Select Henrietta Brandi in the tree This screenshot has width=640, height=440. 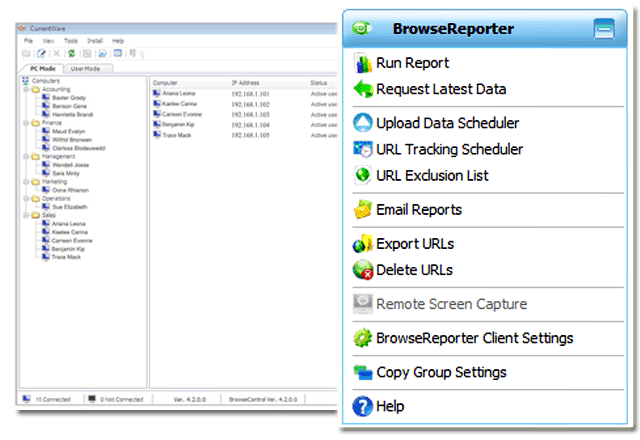pyautogui.click(x=73, y=115)
